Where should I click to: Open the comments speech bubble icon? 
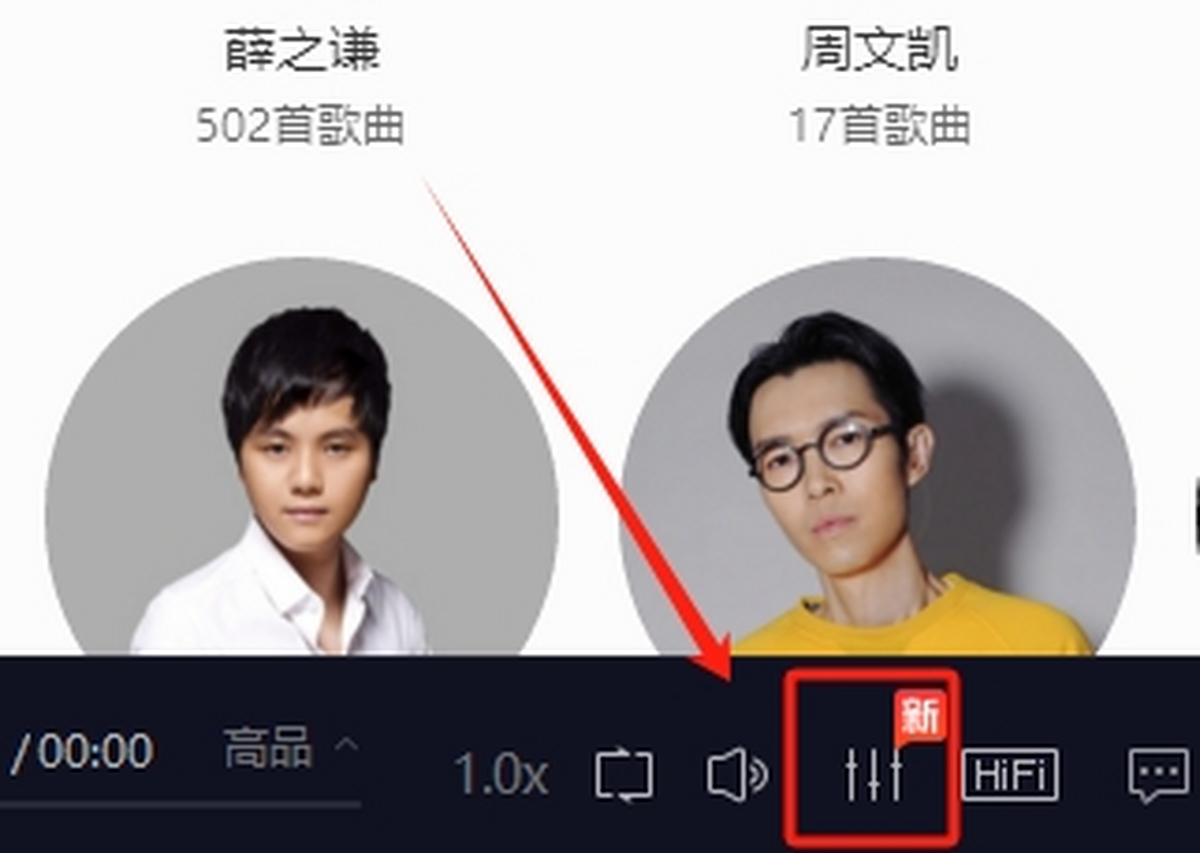point(1159,775)
